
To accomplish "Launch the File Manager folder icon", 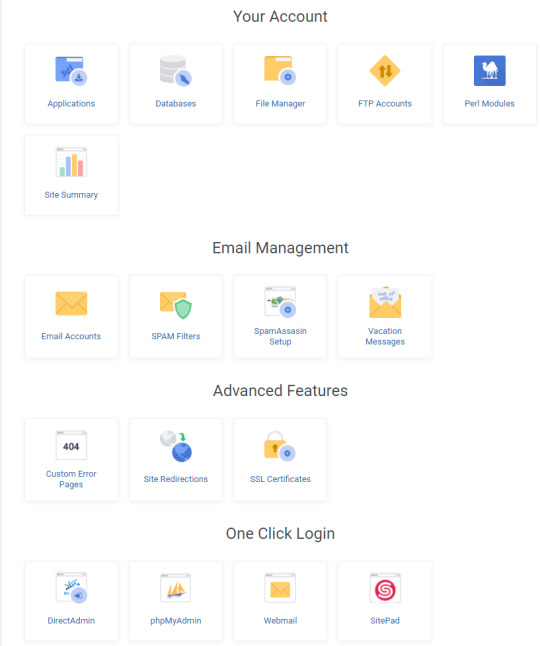I will tap(280, 70).
